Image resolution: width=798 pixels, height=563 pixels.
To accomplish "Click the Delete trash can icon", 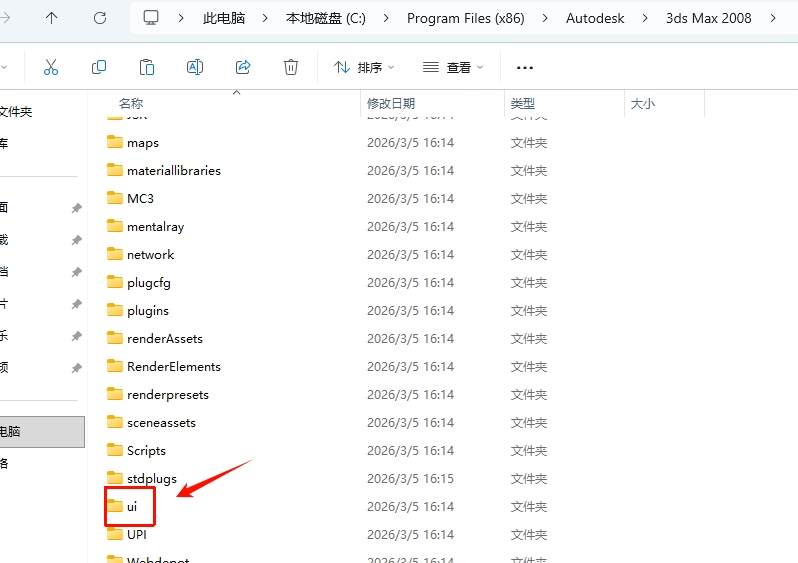I will [x=291, y=67].
